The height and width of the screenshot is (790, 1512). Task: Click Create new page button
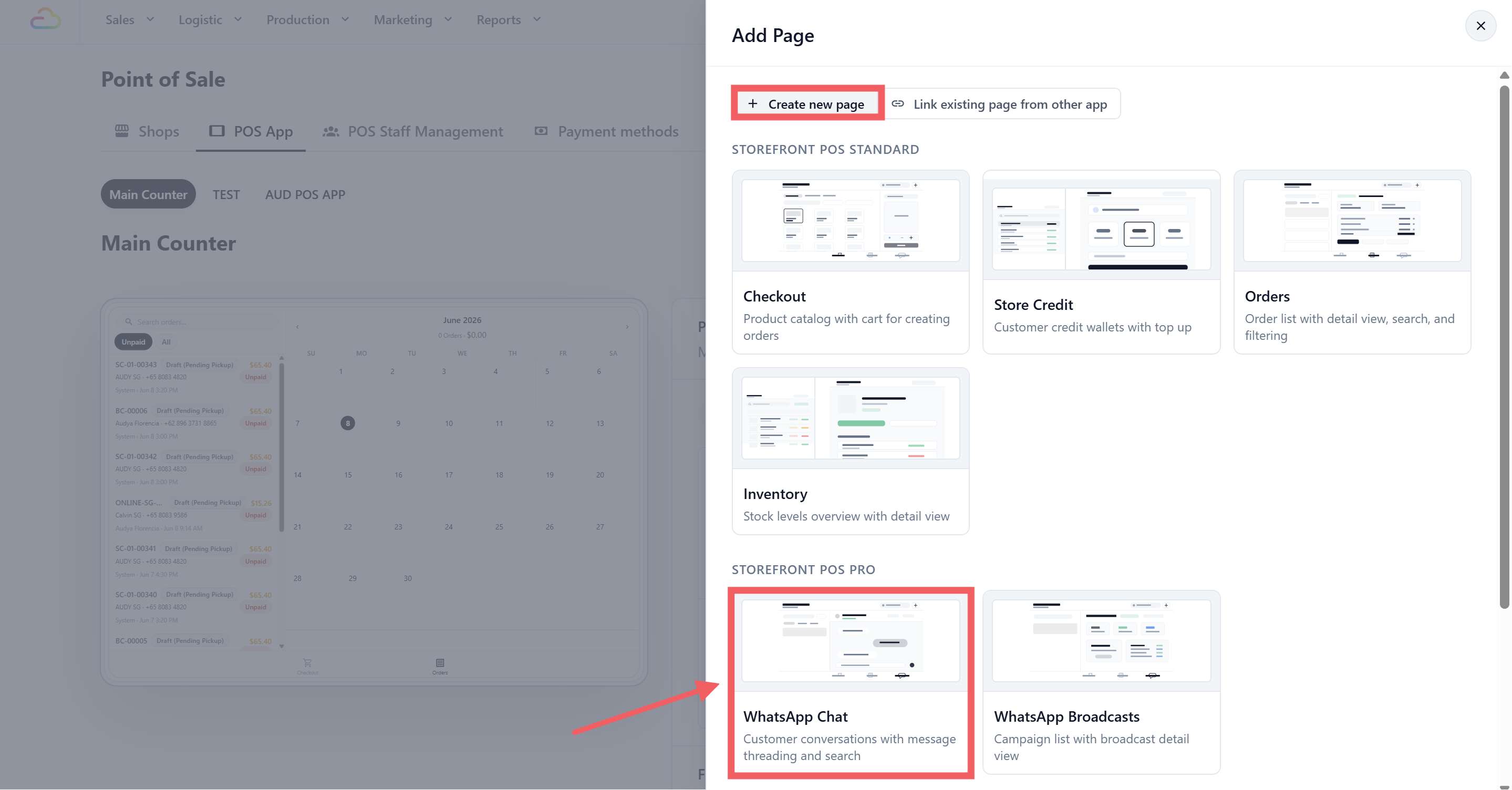(x=807, y=104)
